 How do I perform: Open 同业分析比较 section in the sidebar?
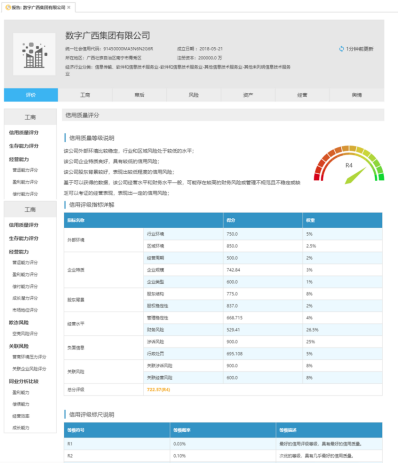click(x=24, y=381)
